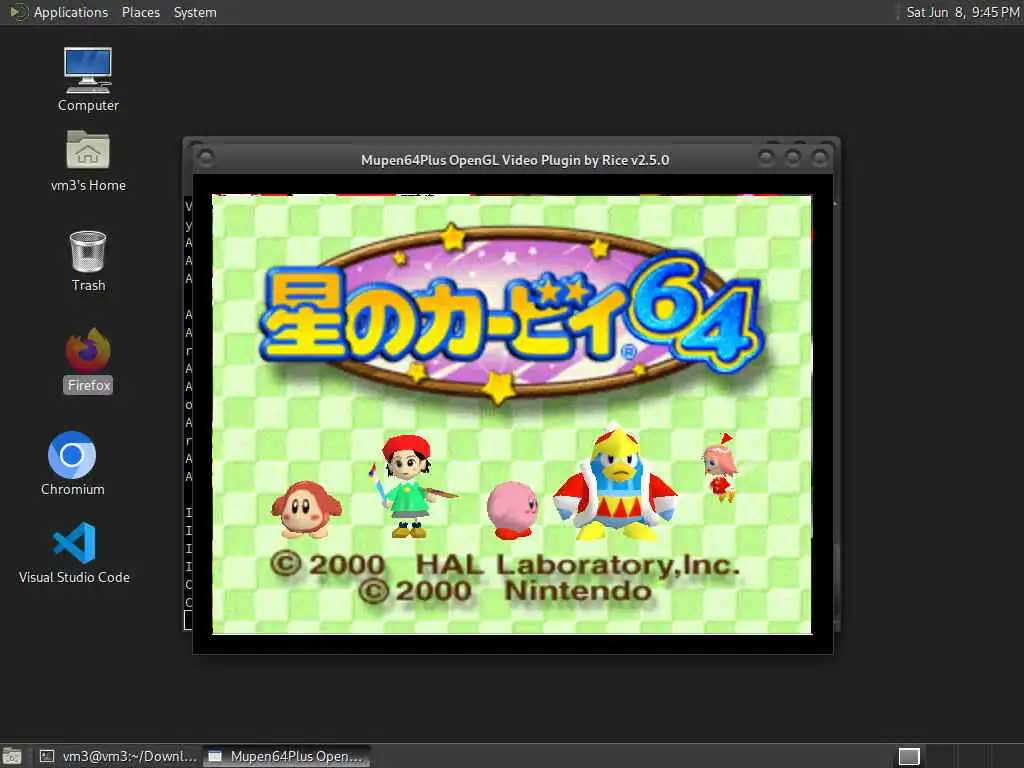This screenshot has height=768, width=1024.
Task: Maximize the Mupen64Plus window
Action: [793, 157]
